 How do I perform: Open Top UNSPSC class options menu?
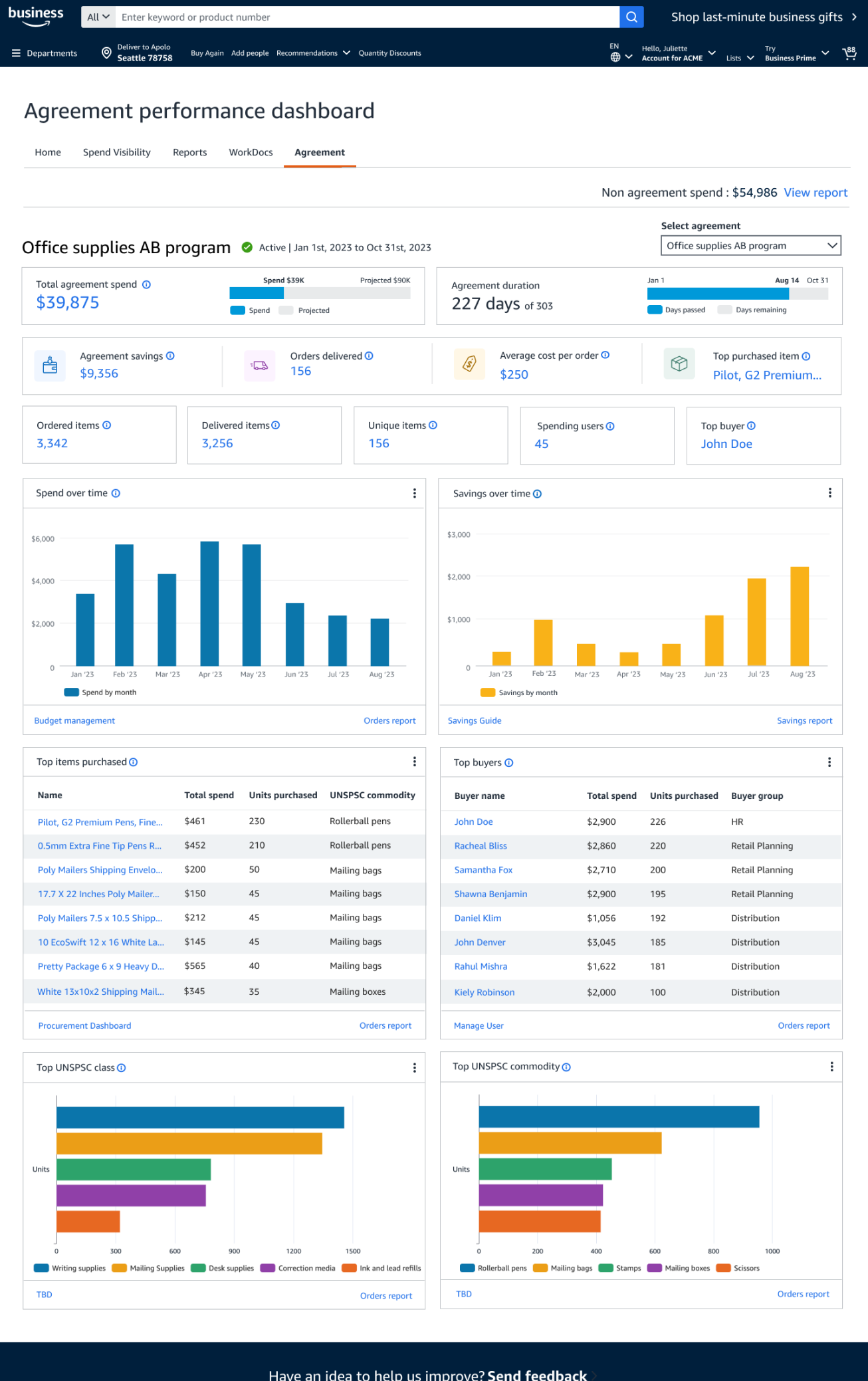(414, 1067)
